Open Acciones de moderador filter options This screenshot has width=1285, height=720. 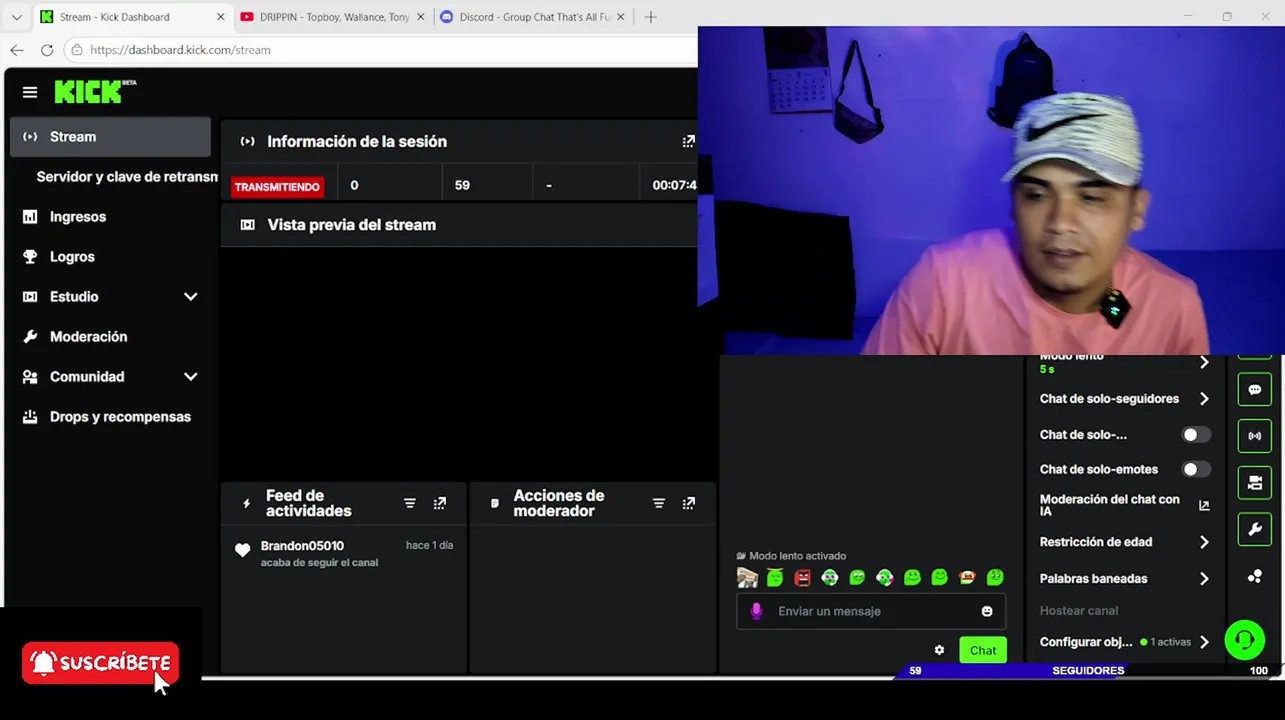pyautogui.click(x=659, y=503)
